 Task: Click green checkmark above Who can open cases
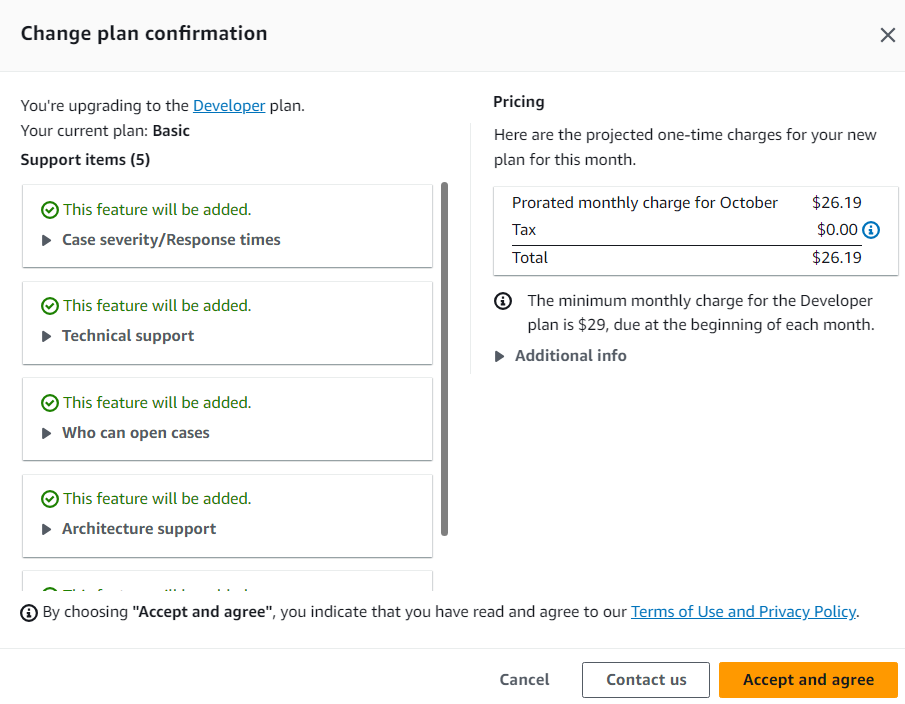click(x=49, y=403)
